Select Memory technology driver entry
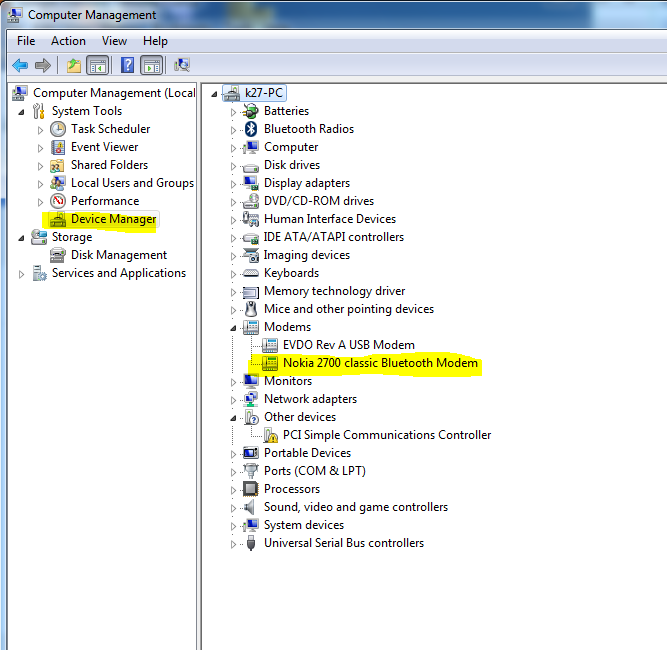Screen dimensions: 667x650 (334, 291)
